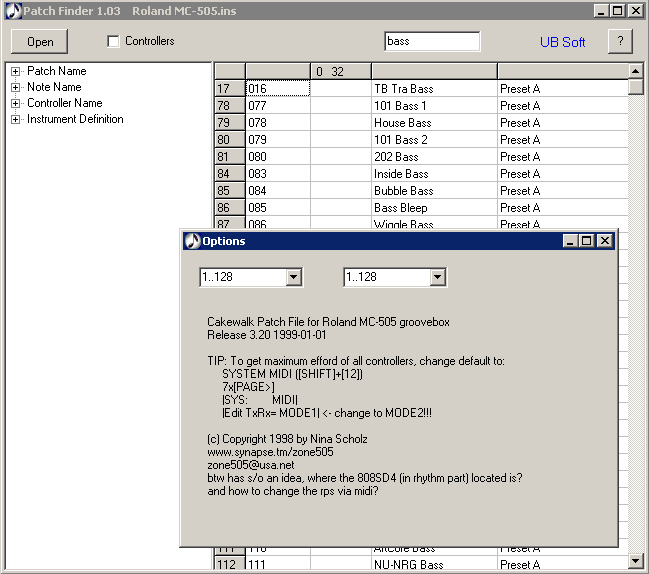Select the NU-NRG Bass patch
This screenshot has height=574, width=649.
click(434, 565)
